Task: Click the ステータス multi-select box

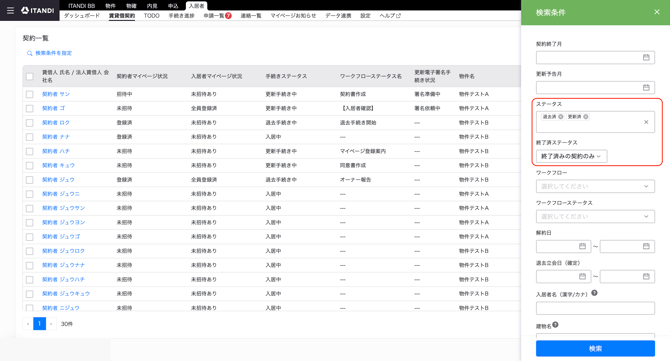Action: (x=595, y=121)
